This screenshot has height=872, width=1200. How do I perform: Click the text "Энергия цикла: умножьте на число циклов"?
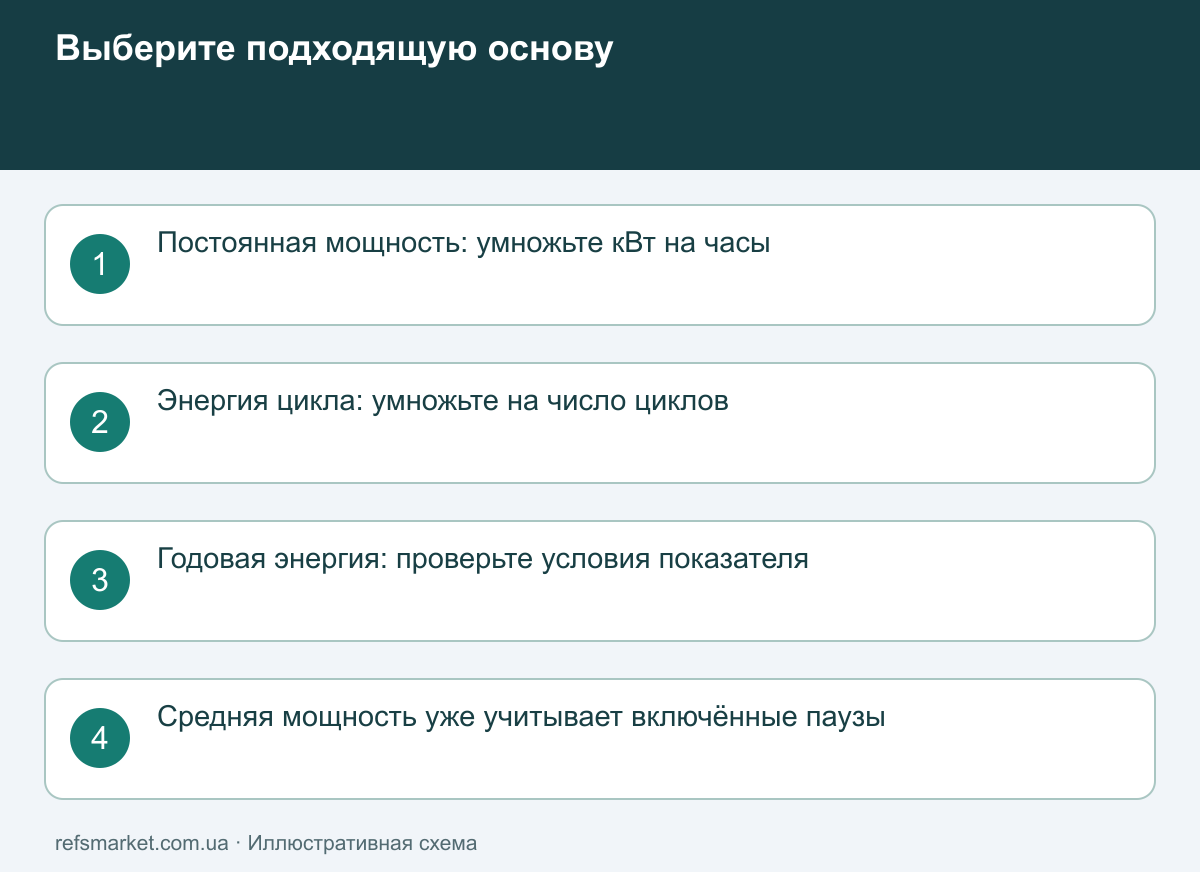pyautogui.click(x=443, y=401)
